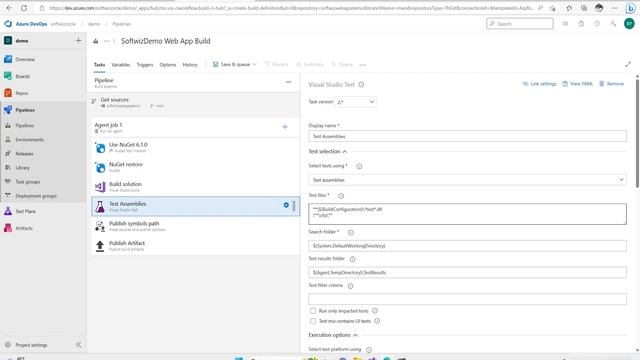
Task: Open Test Plans in the sidebar
Action: tap(25, 211)
